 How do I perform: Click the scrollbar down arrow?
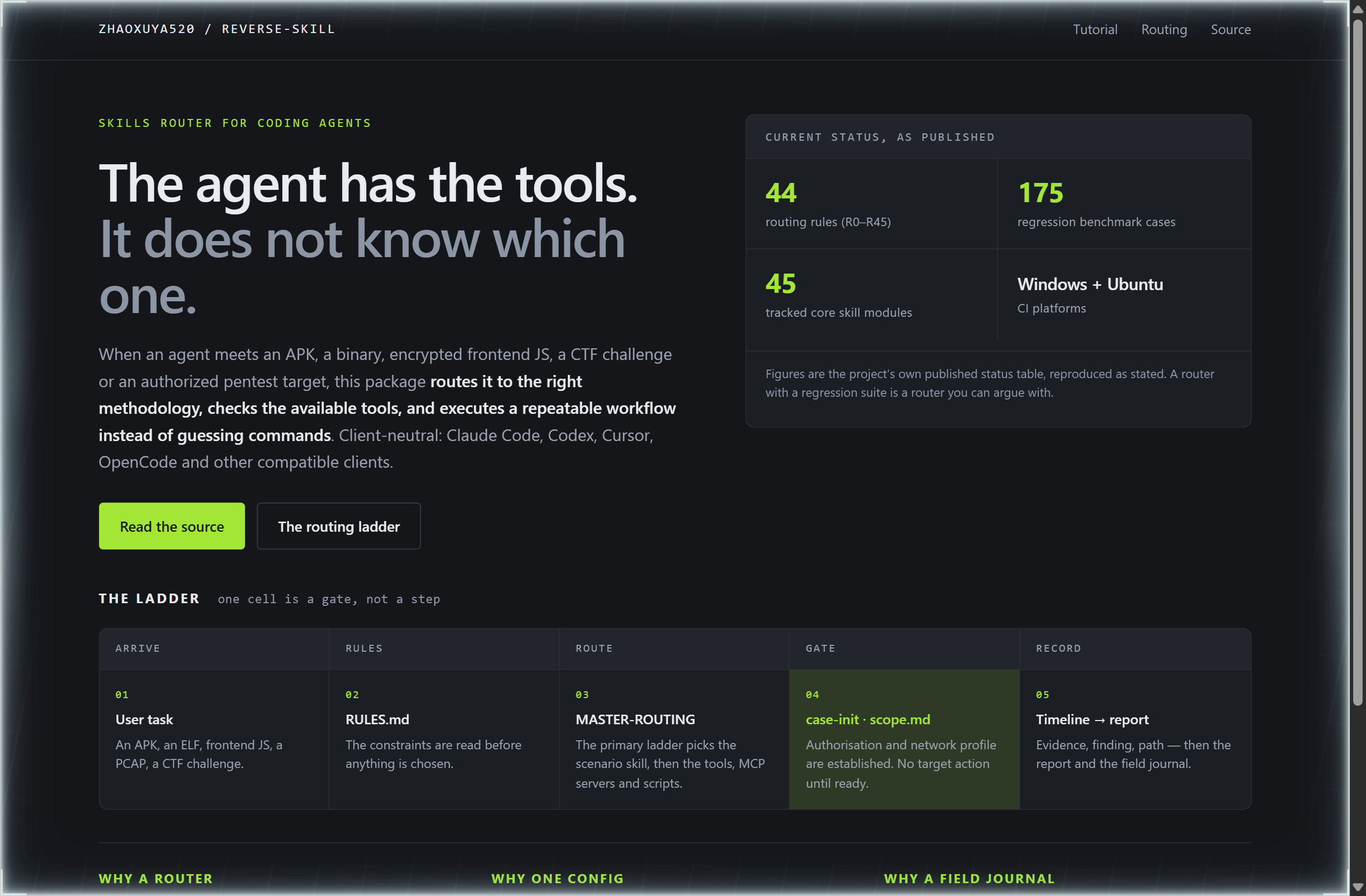1357,887
